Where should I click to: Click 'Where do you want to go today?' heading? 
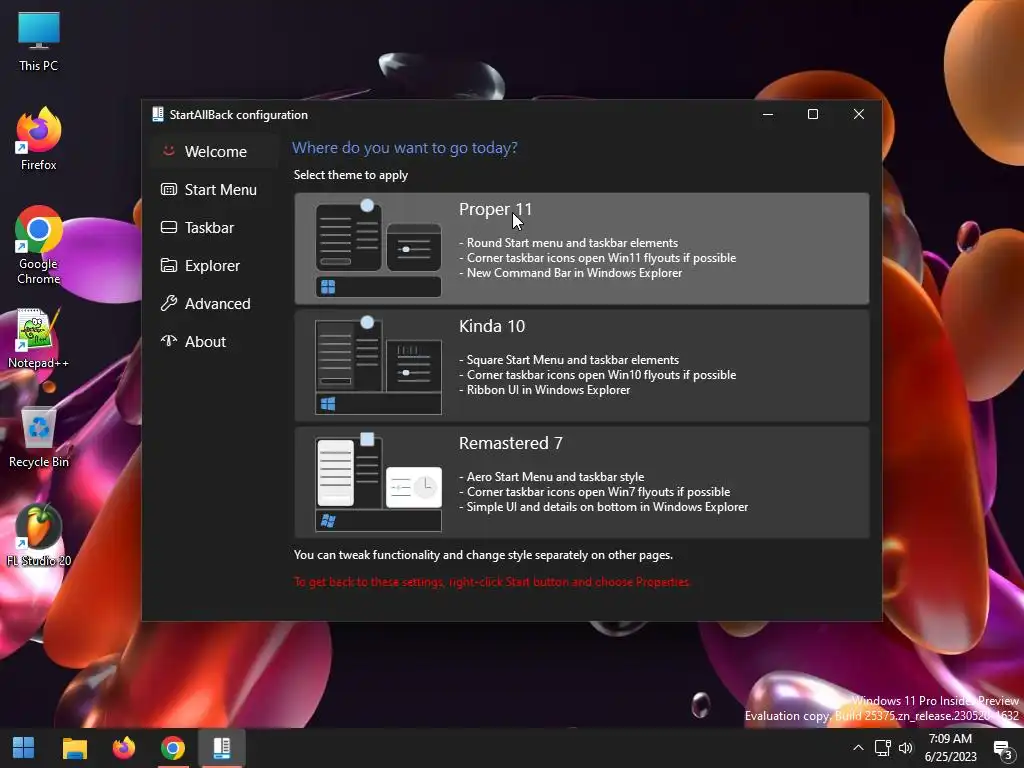coord(404,148)
